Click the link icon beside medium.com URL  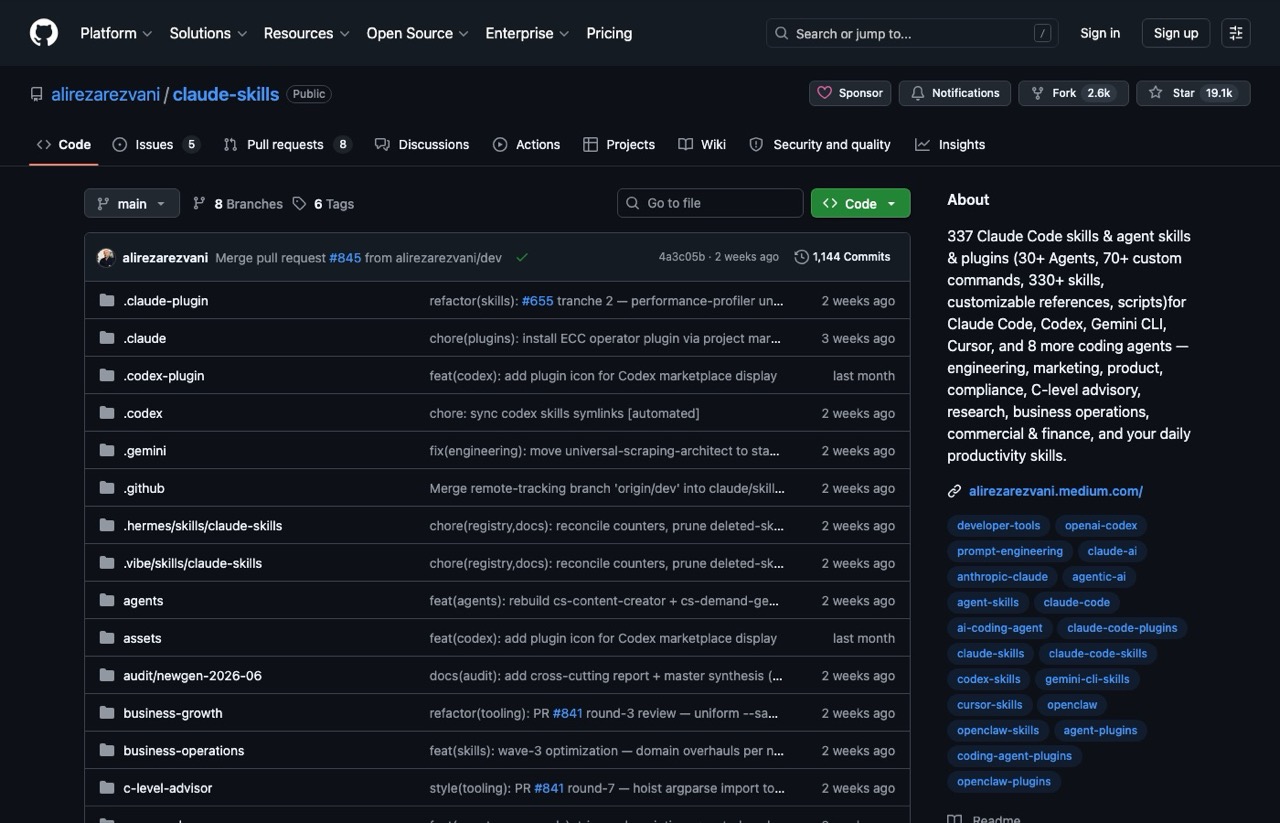954,491
